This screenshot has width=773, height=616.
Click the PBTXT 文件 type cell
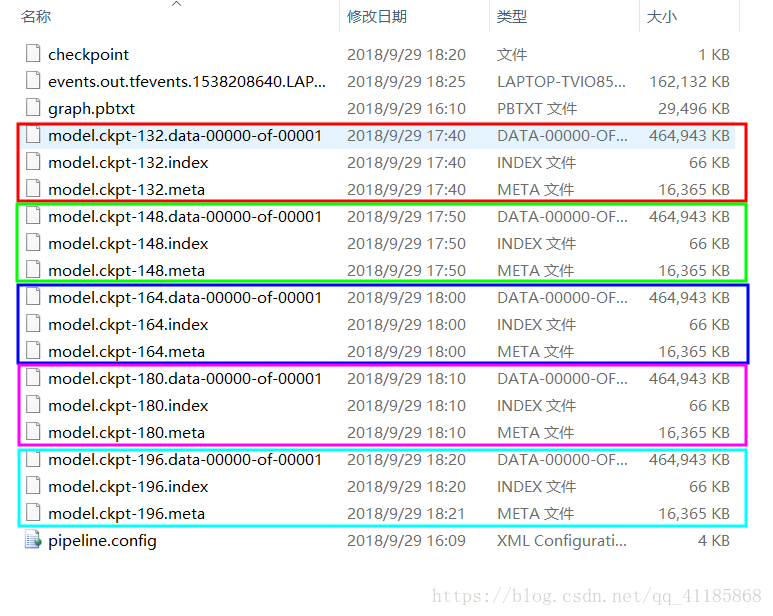coord(537,108)
